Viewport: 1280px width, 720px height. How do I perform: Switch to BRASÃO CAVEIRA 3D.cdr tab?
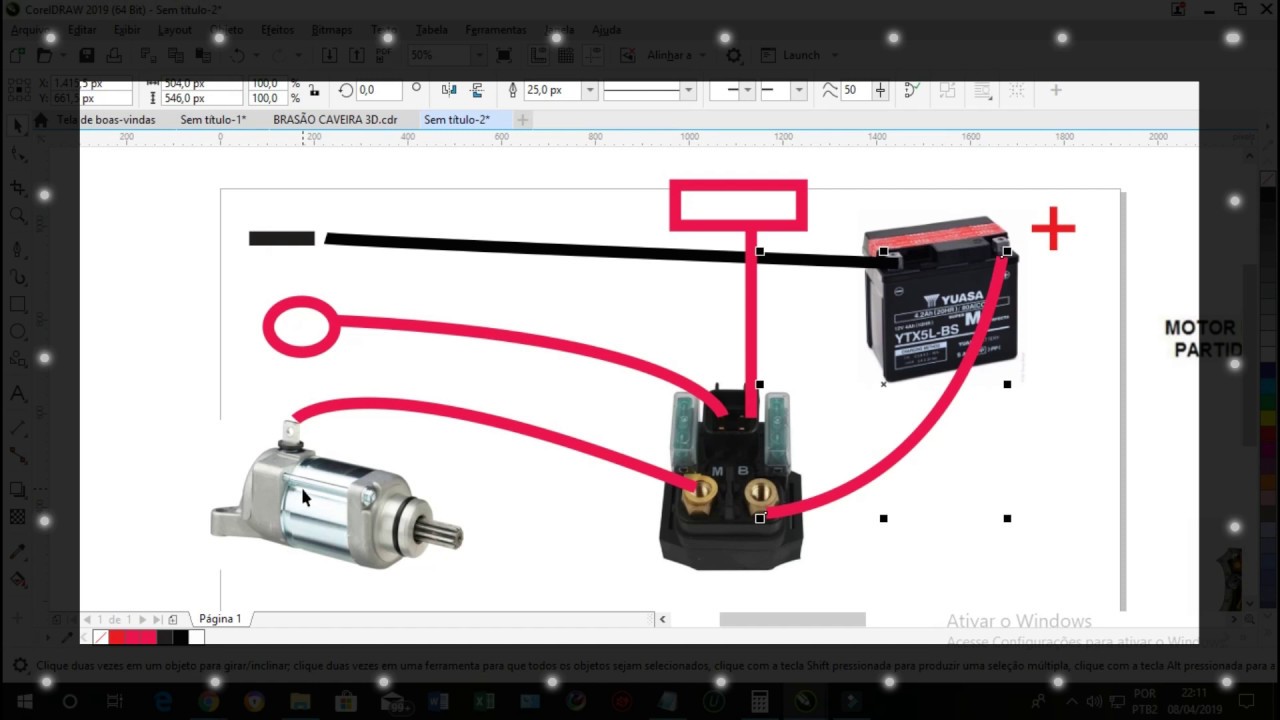pos(335,120)
